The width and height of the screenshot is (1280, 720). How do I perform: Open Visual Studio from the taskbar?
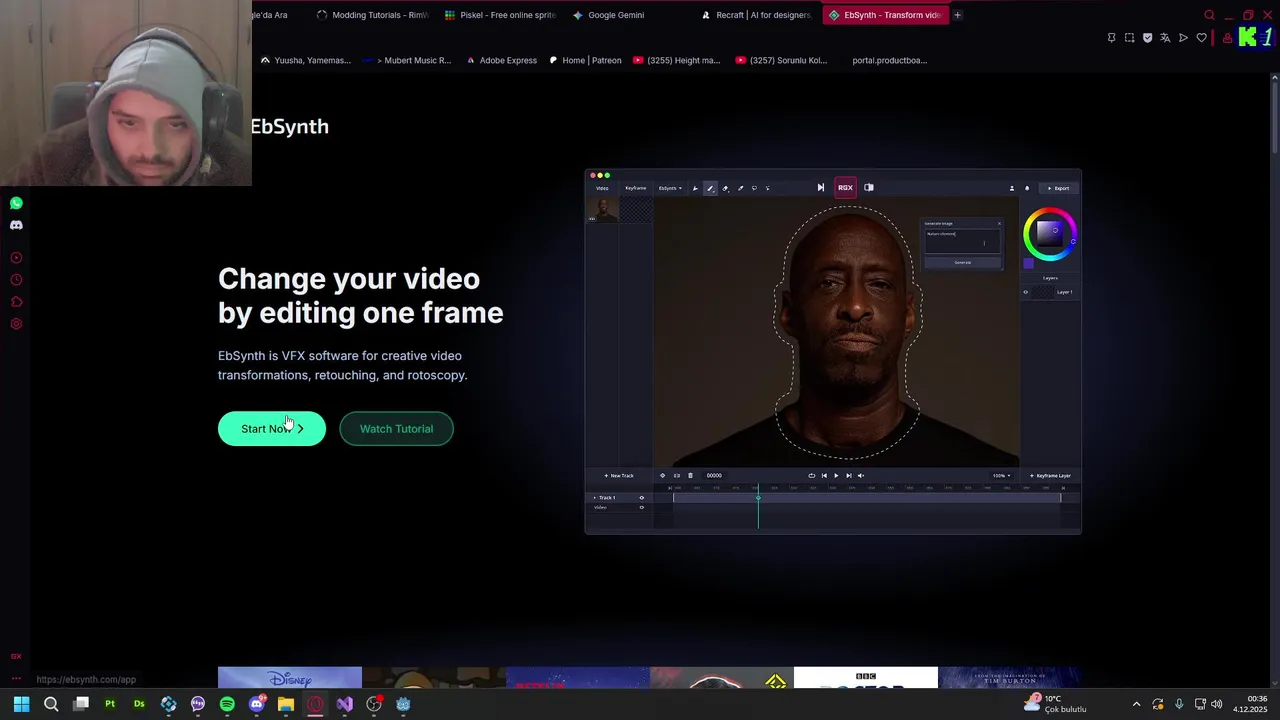pyautogui.click(x=344, y=704)
